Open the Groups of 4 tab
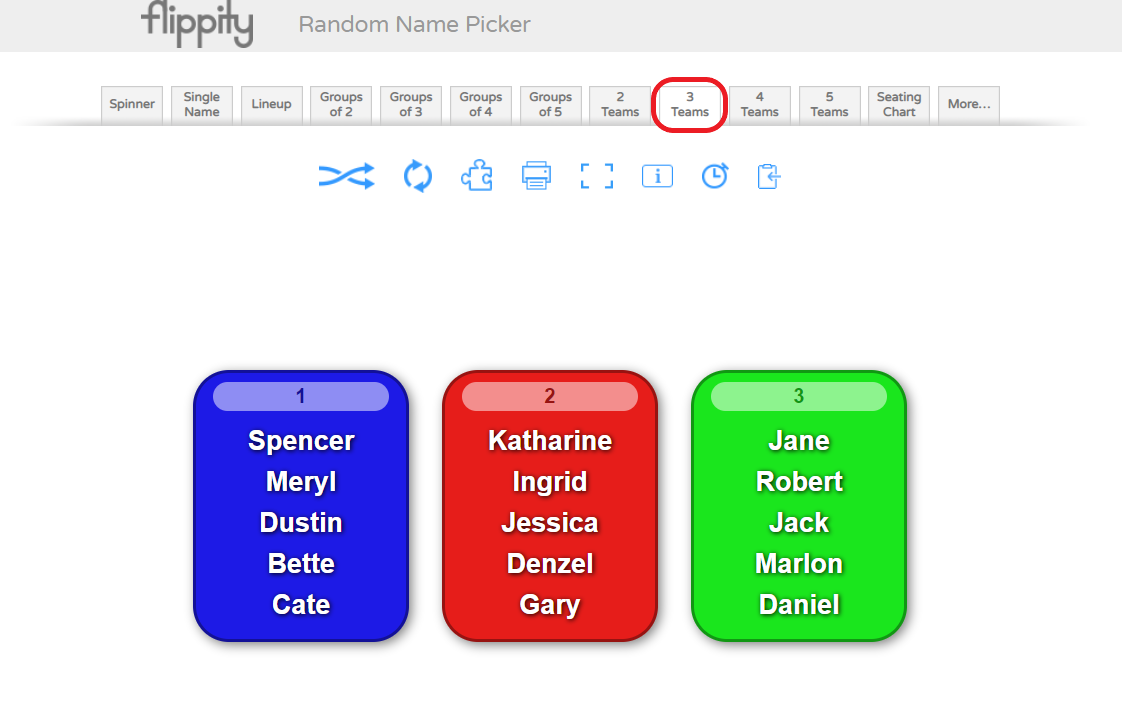 (480, 104)
